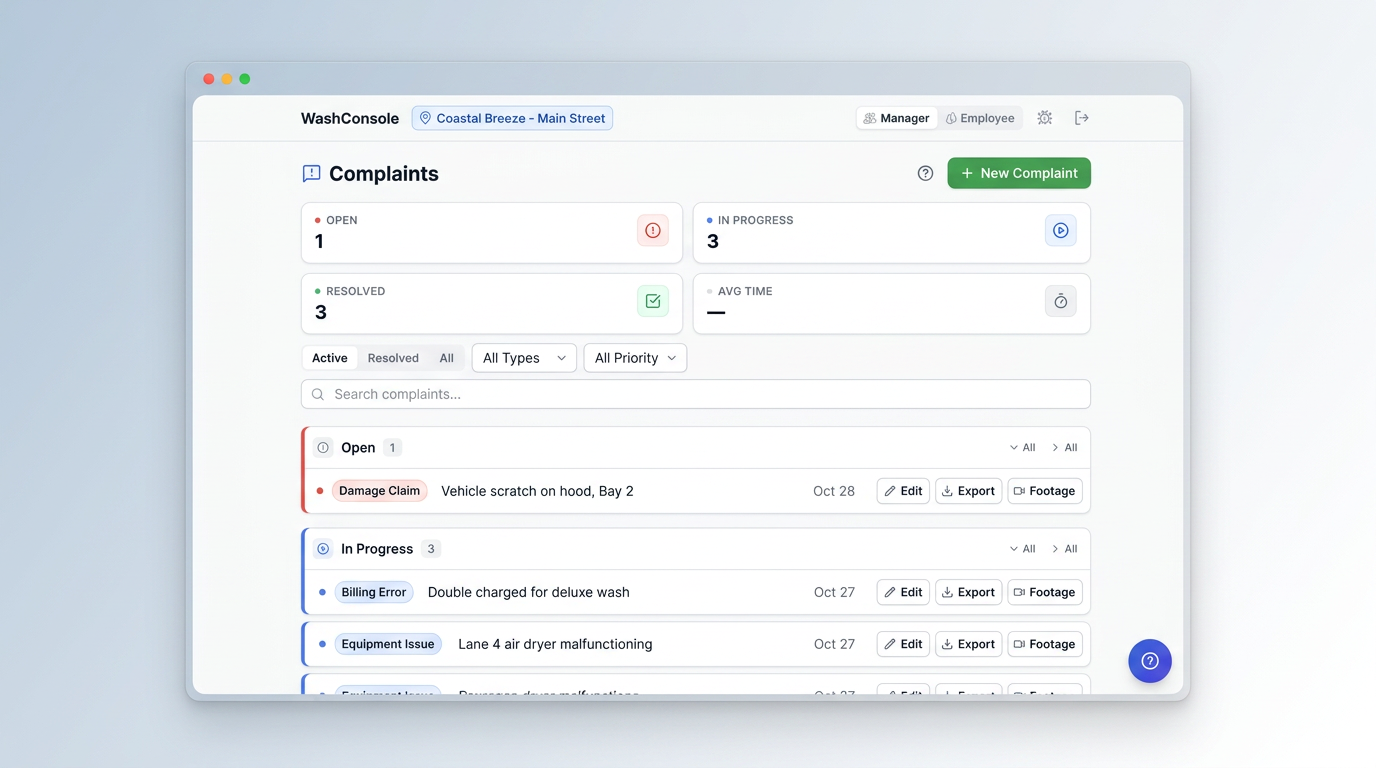The height and width of the screenshot is (768, 1376).
Task: View Footage for Double charged complaint
Action: point(1045,592)
